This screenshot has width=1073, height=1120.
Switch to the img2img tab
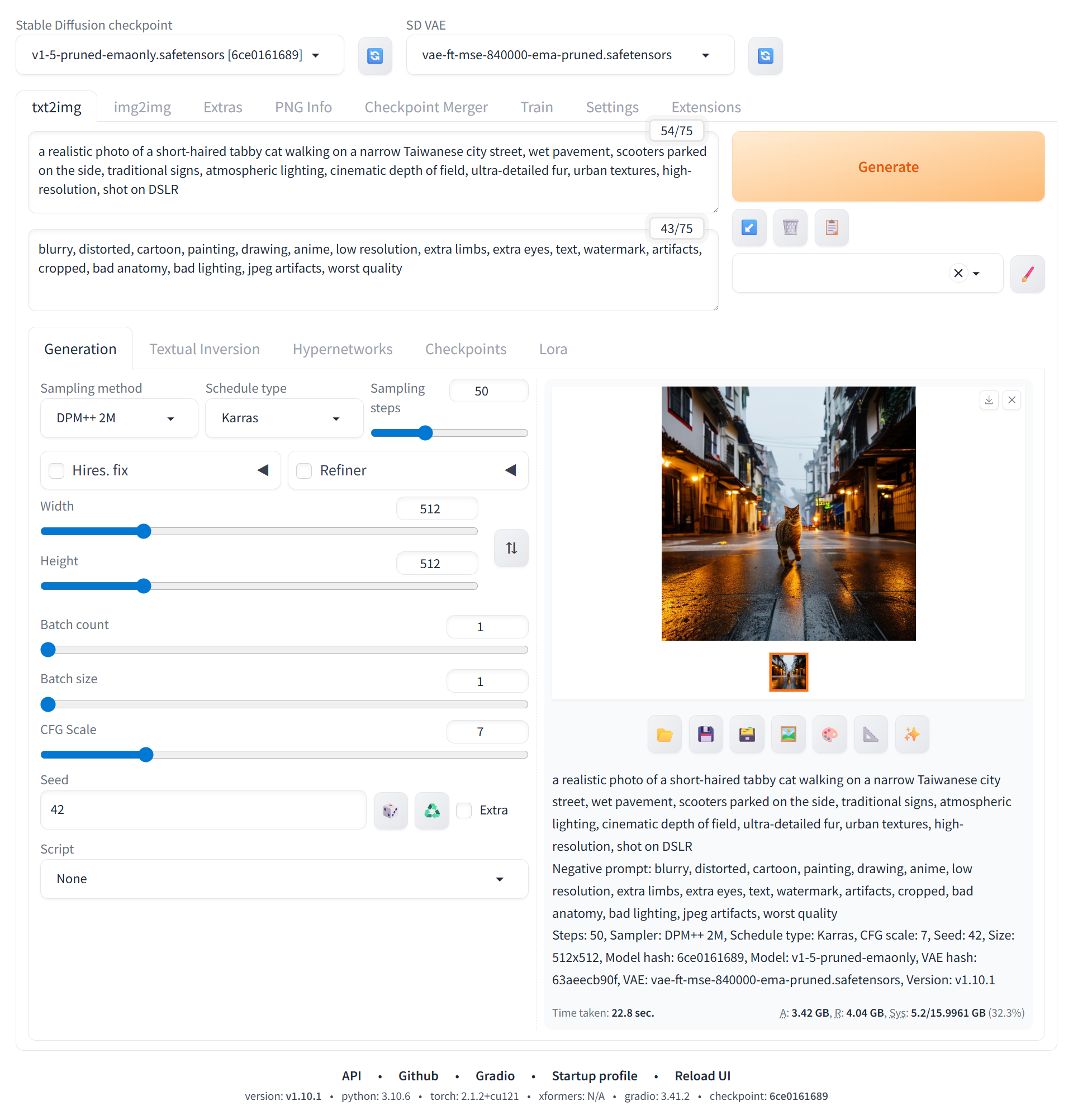click(143, 107)
